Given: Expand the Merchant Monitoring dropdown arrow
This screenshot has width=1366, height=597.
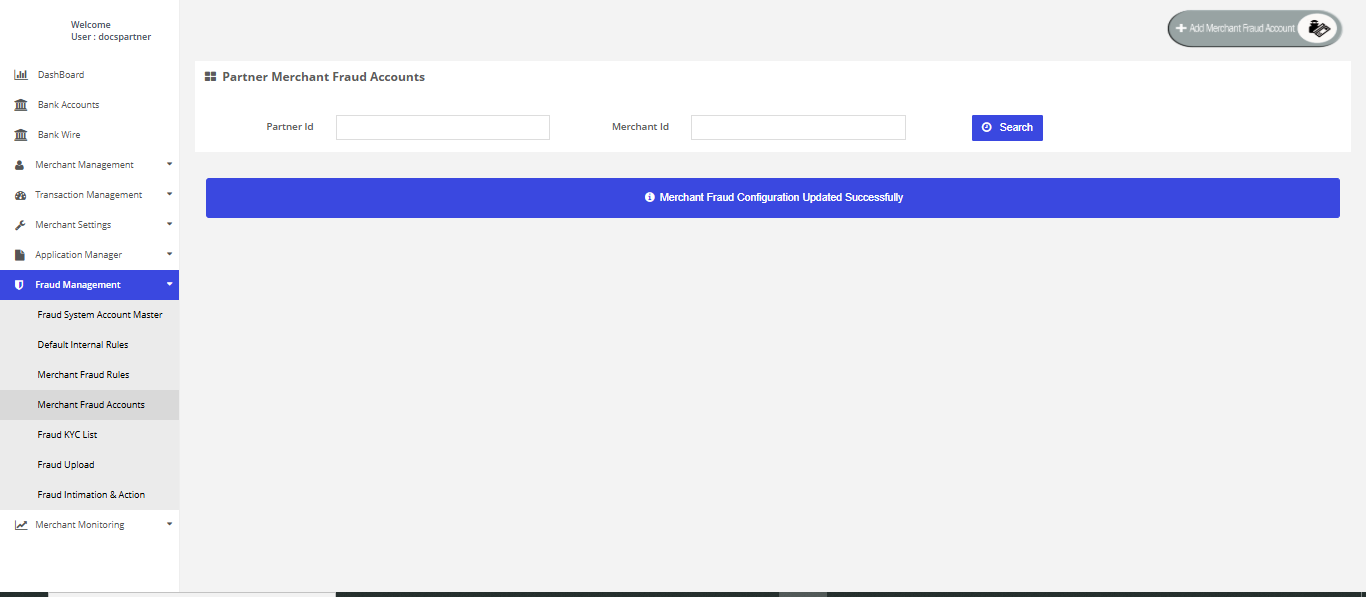Looking at the screenshot, I should (169, 524).
